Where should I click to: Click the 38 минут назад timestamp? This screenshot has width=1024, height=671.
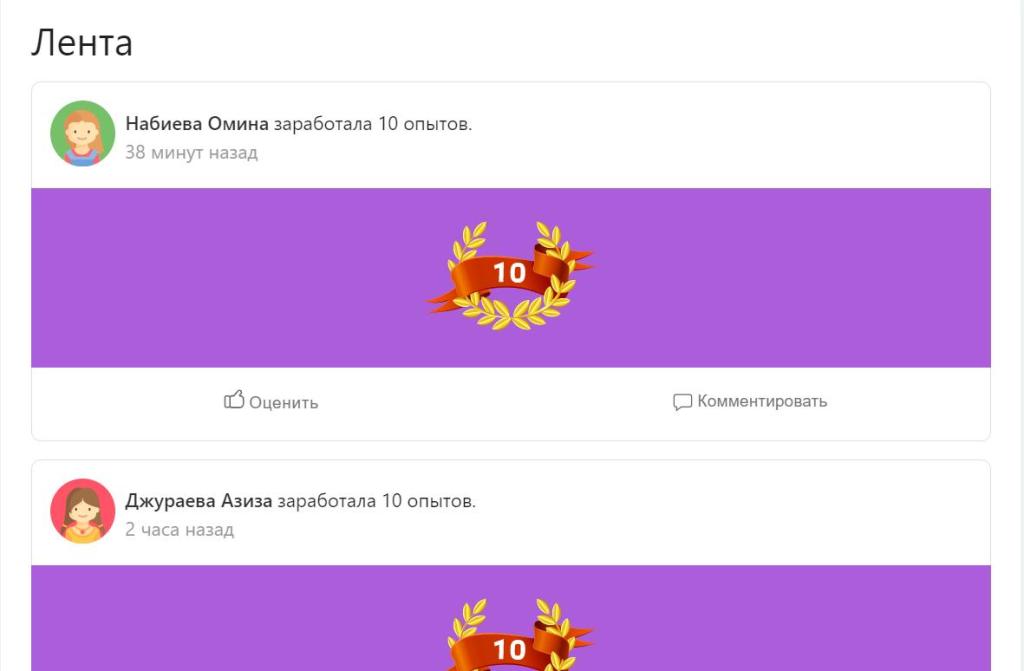(x=191, y=152)
